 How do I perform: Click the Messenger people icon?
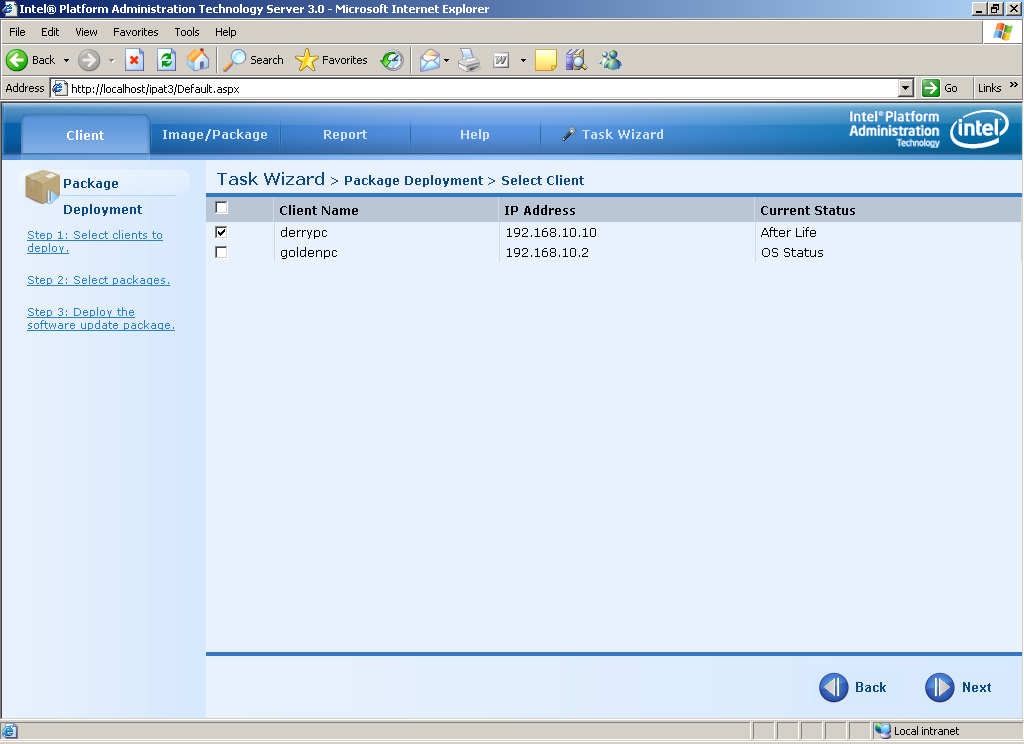click(x=611, y=60)
